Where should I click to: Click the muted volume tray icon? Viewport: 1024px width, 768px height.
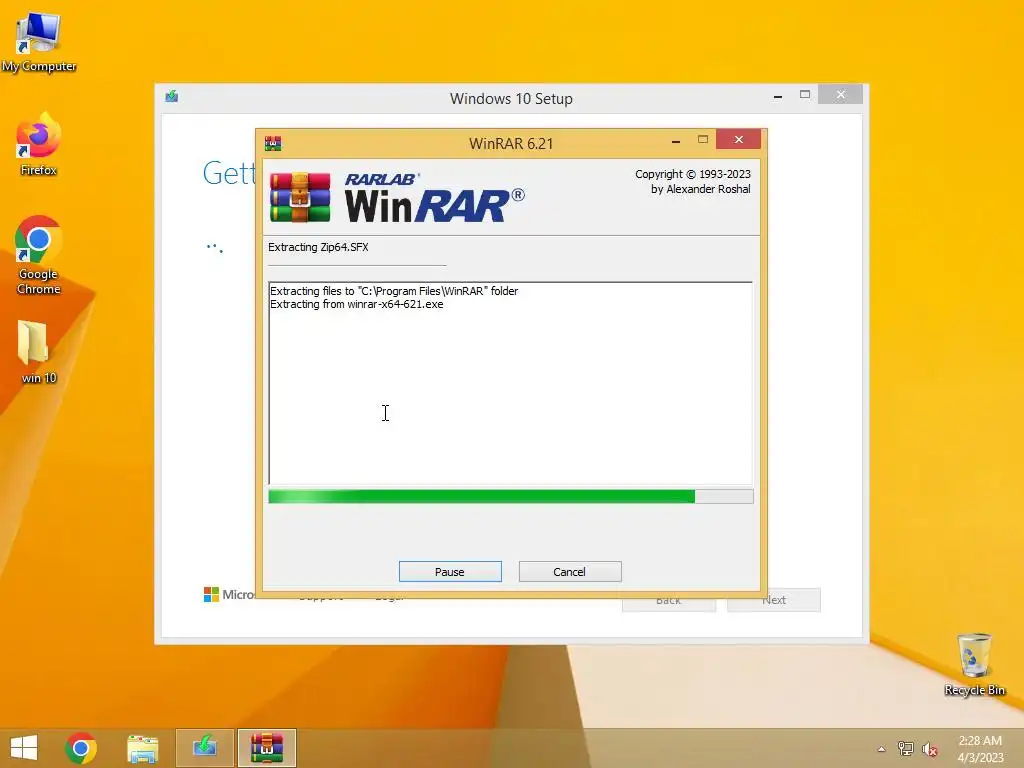click(930, 749)
